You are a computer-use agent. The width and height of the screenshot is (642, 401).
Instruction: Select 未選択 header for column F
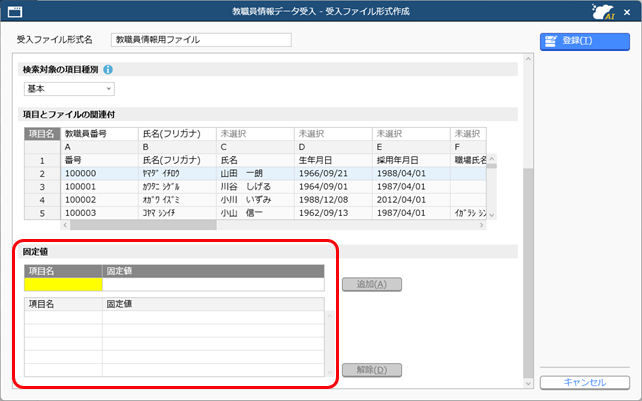(468, 134)
